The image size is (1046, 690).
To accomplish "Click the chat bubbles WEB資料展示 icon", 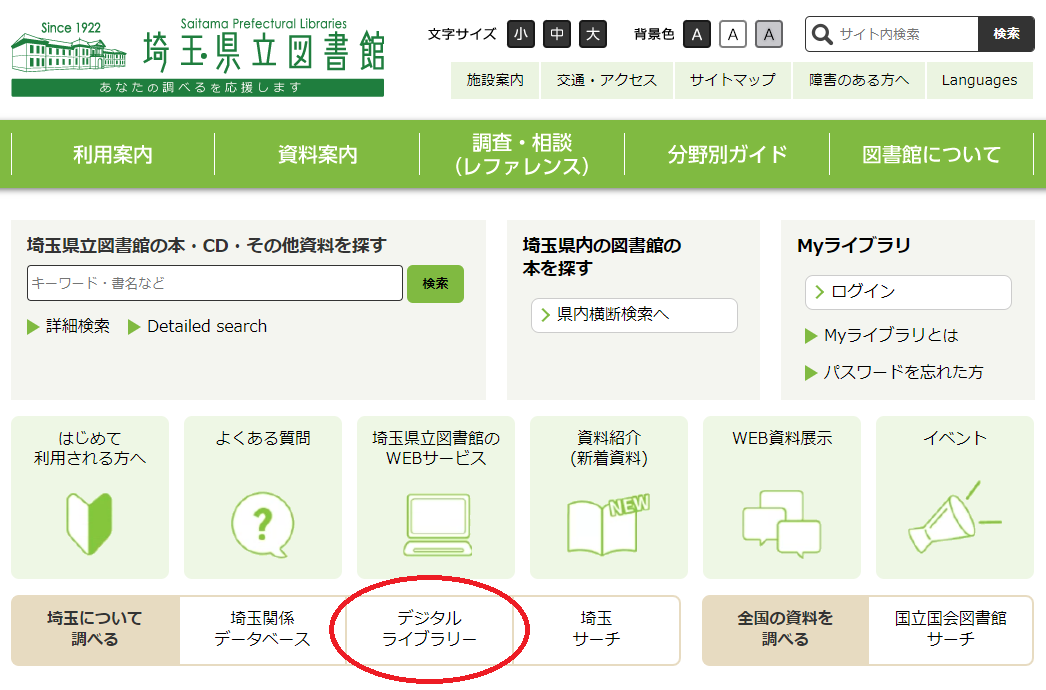I will (x=782, y=524).
